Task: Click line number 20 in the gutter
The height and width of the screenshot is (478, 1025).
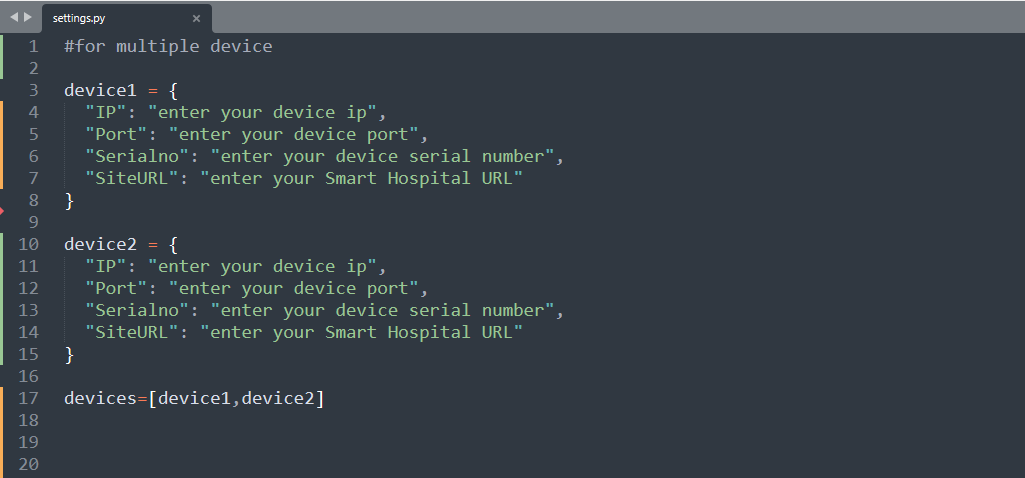Action: click(x=28, y=464)
